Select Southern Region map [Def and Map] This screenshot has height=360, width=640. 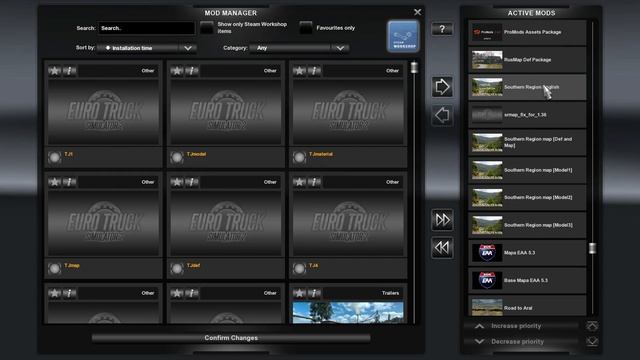tap(527, 142)
